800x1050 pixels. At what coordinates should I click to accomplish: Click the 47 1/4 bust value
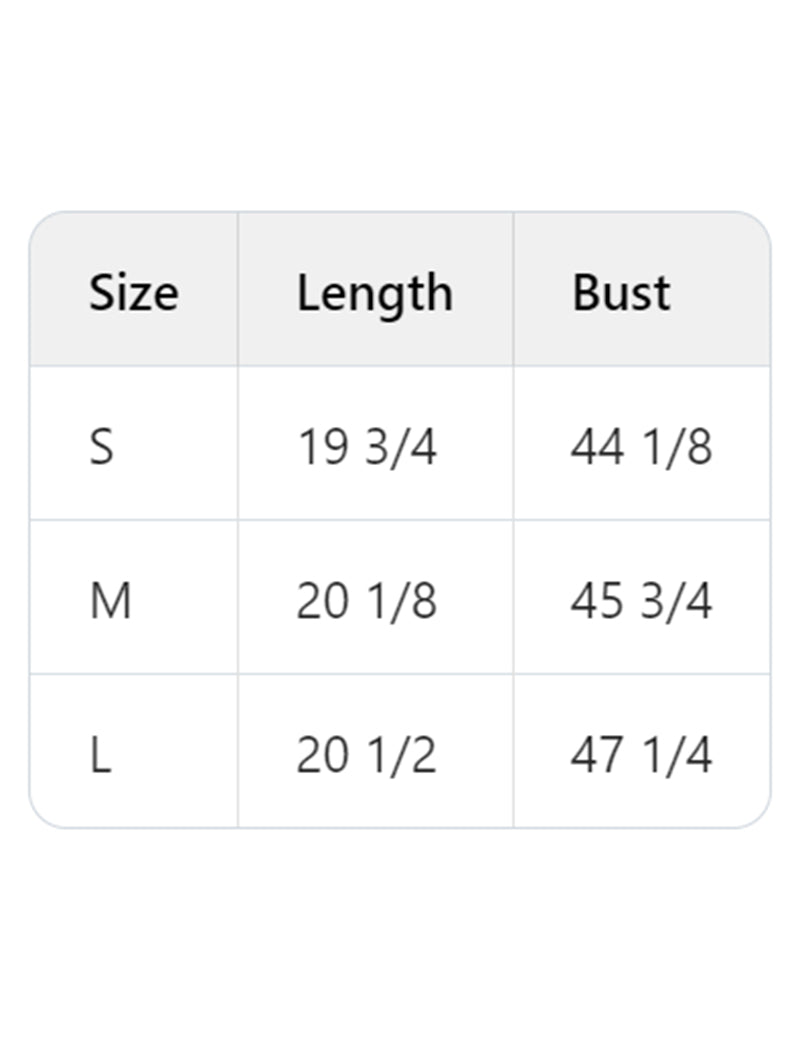pos(641,756)
